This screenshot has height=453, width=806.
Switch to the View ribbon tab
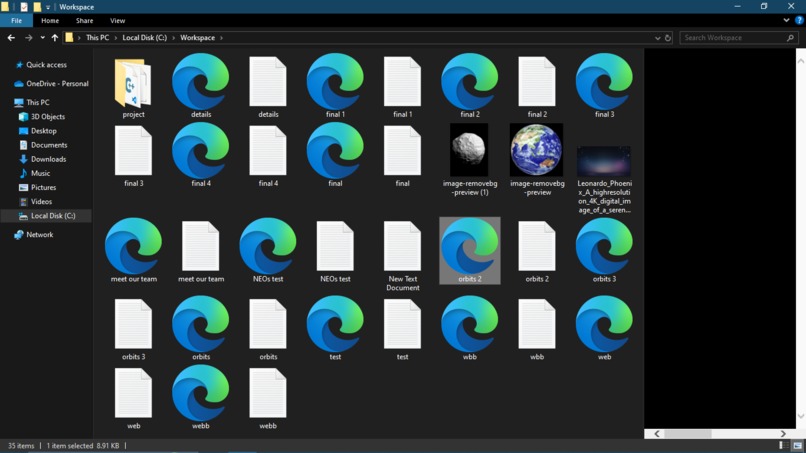117,21
